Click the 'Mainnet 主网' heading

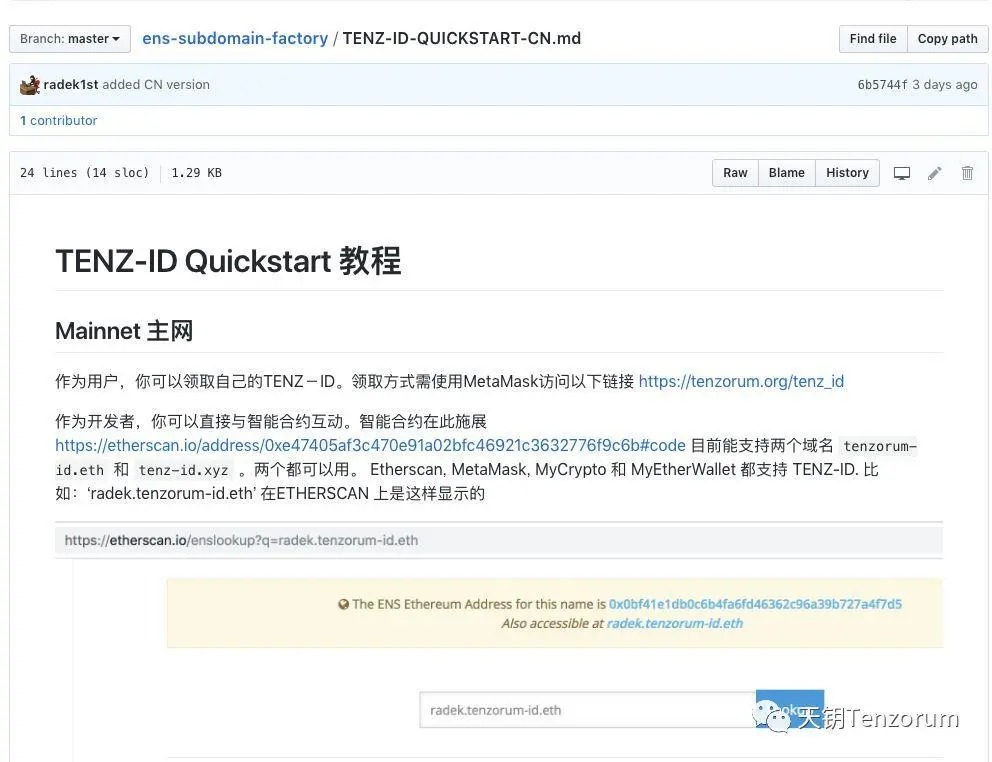pos(124,331)
